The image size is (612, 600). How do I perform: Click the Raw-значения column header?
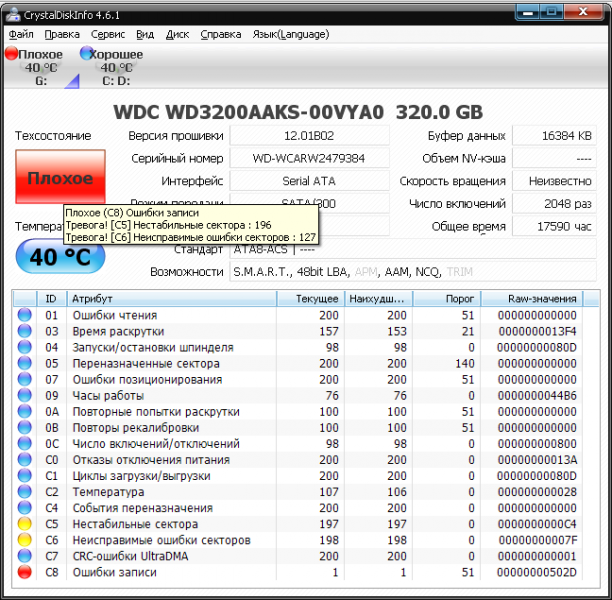click(532, 299)
